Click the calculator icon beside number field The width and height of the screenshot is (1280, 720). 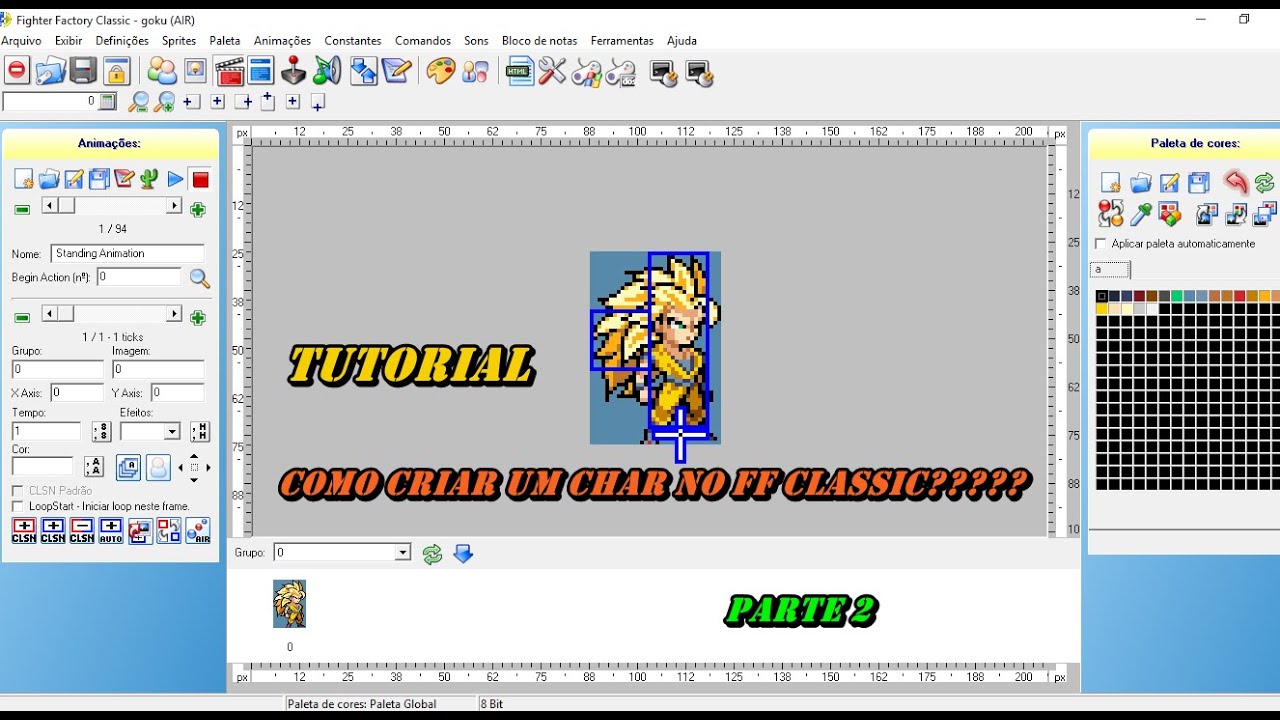[107, 101]
